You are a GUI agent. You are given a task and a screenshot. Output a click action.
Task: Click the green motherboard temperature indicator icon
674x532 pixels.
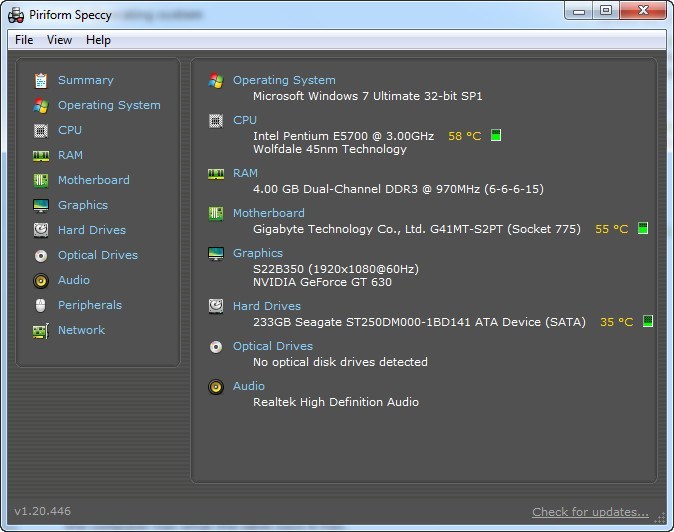click(x=643, y=228)
